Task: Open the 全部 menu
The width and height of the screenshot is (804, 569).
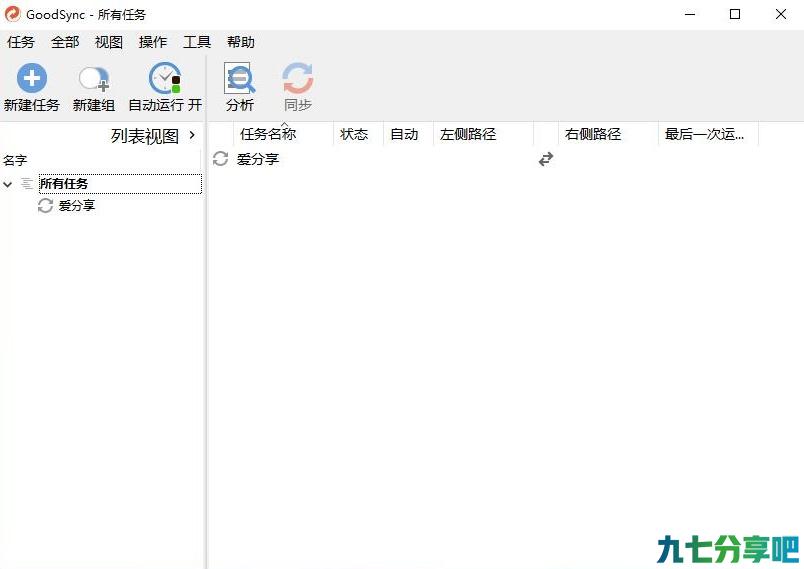Action: (65, 42)
